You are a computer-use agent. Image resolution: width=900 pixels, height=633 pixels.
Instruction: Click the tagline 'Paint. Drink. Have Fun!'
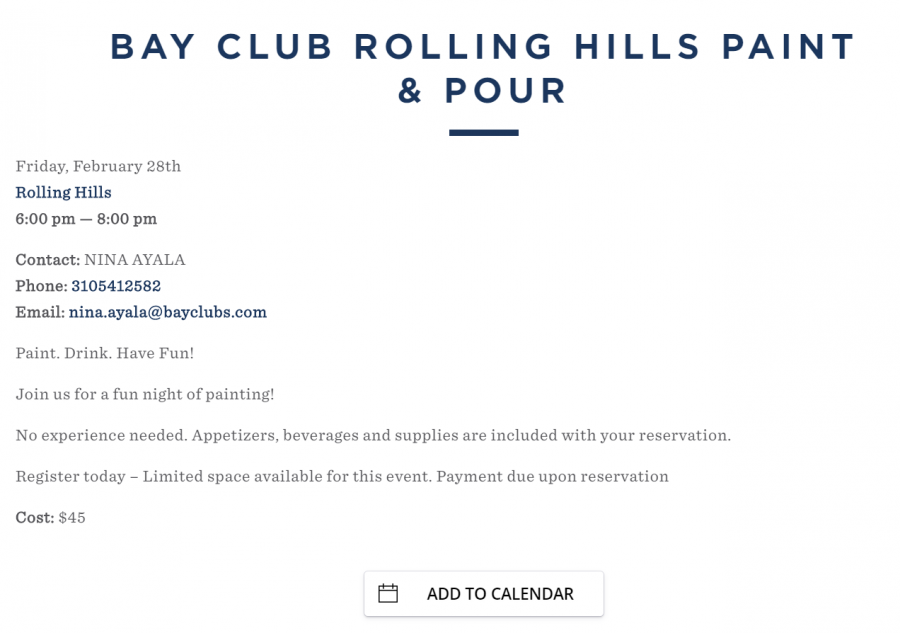click(104, 353)
